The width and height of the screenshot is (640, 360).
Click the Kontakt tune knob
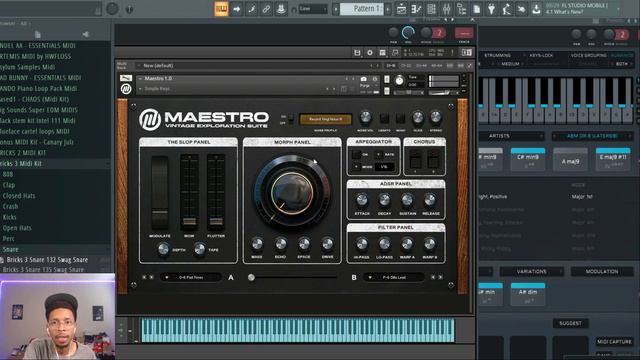(399, 80)
